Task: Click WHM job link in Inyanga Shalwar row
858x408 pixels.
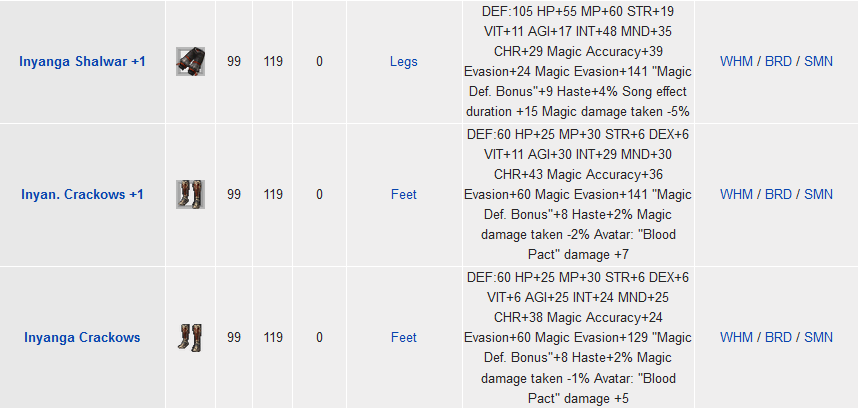Action: (x=737, y=61)
